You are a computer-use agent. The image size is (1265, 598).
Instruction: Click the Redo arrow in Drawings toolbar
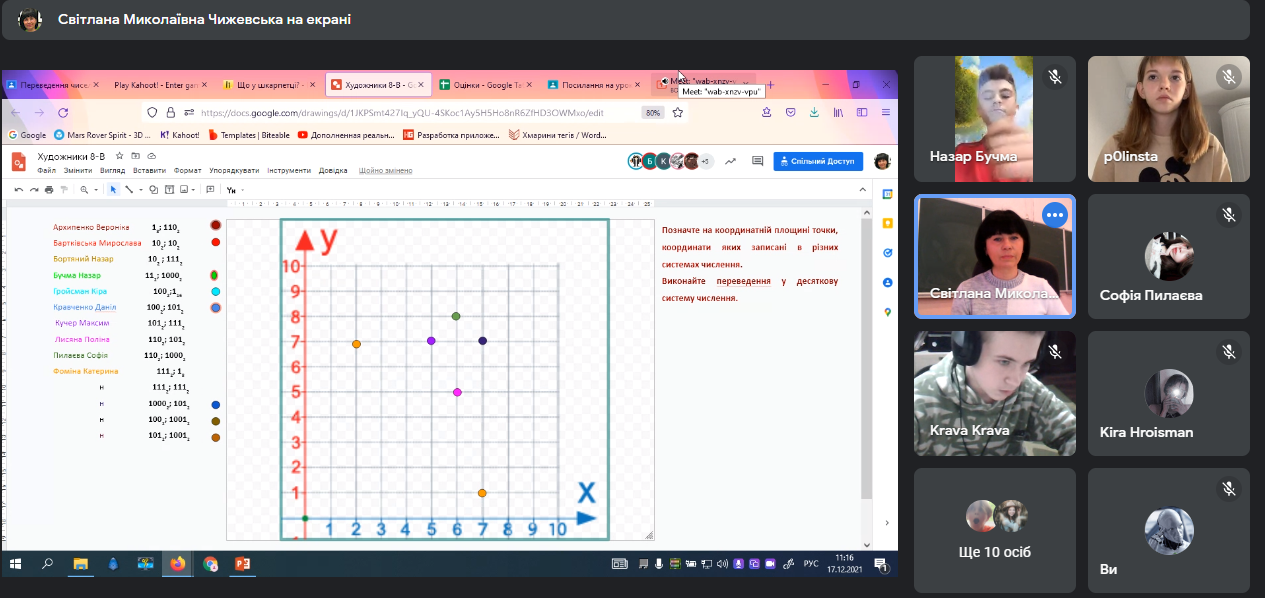coord(34,190)
